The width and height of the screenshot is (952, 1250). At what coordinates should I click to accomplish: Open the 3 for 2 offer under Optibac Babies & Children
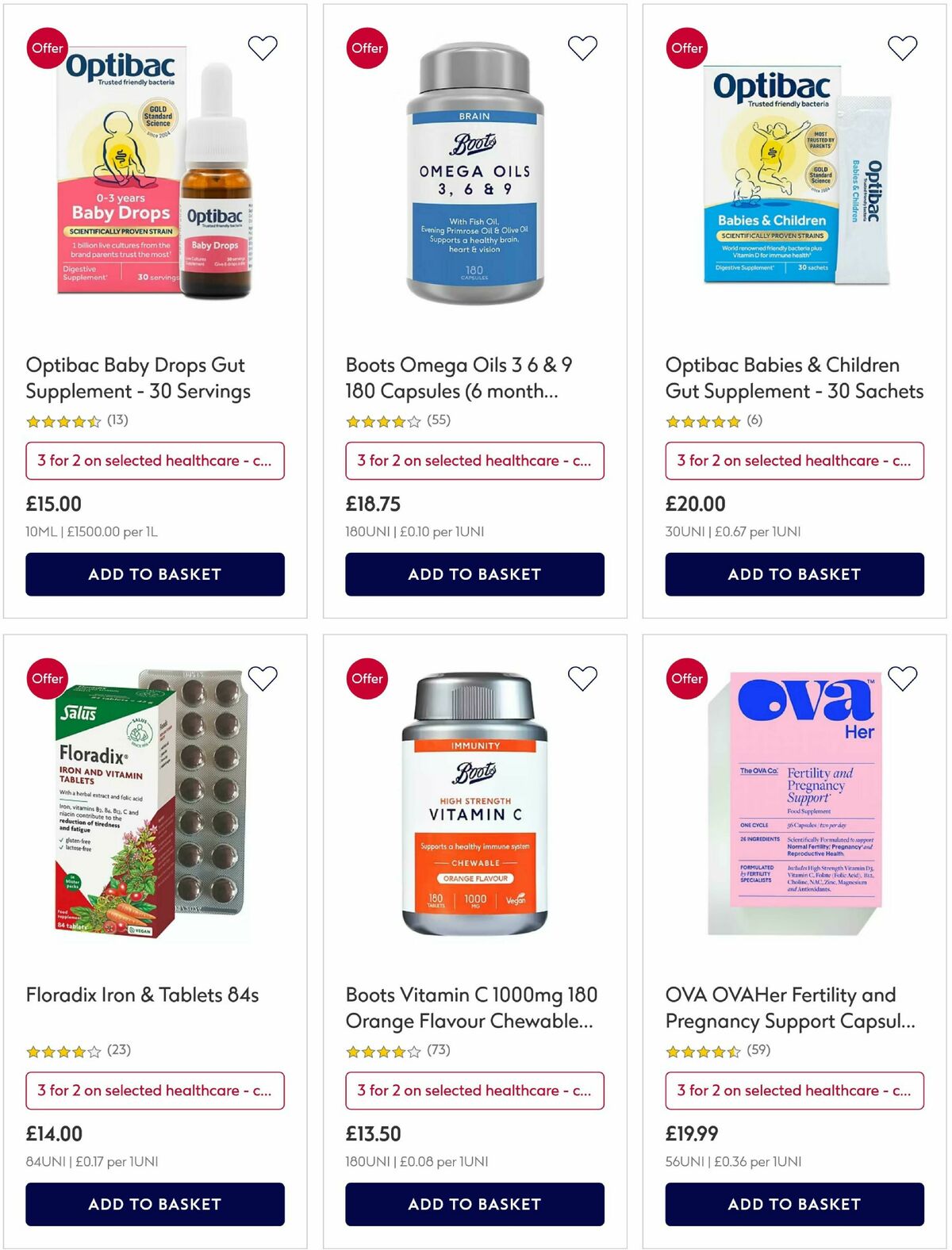tap(794, 461)
